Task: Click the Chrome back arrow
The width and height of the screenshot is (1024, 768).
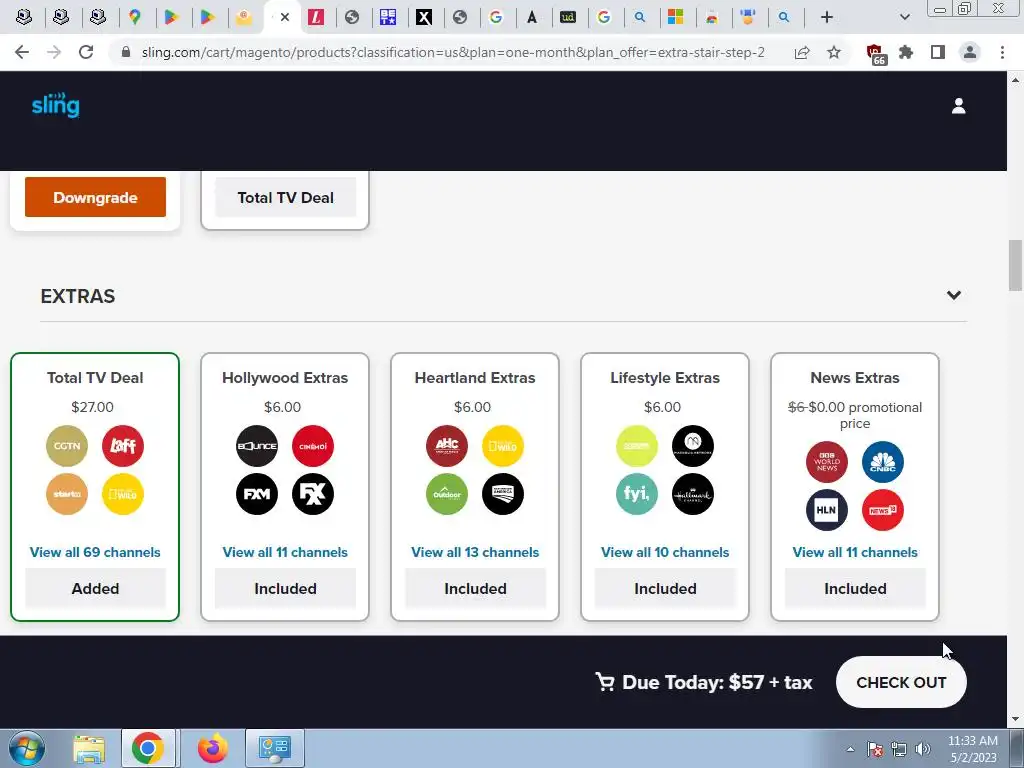Action: [22, 52]
